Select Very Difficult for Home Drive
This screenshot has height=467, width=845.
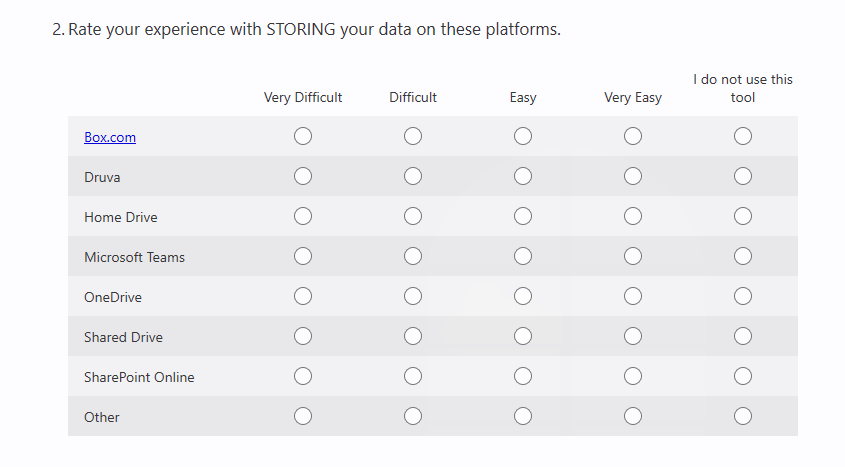(303, 216)
